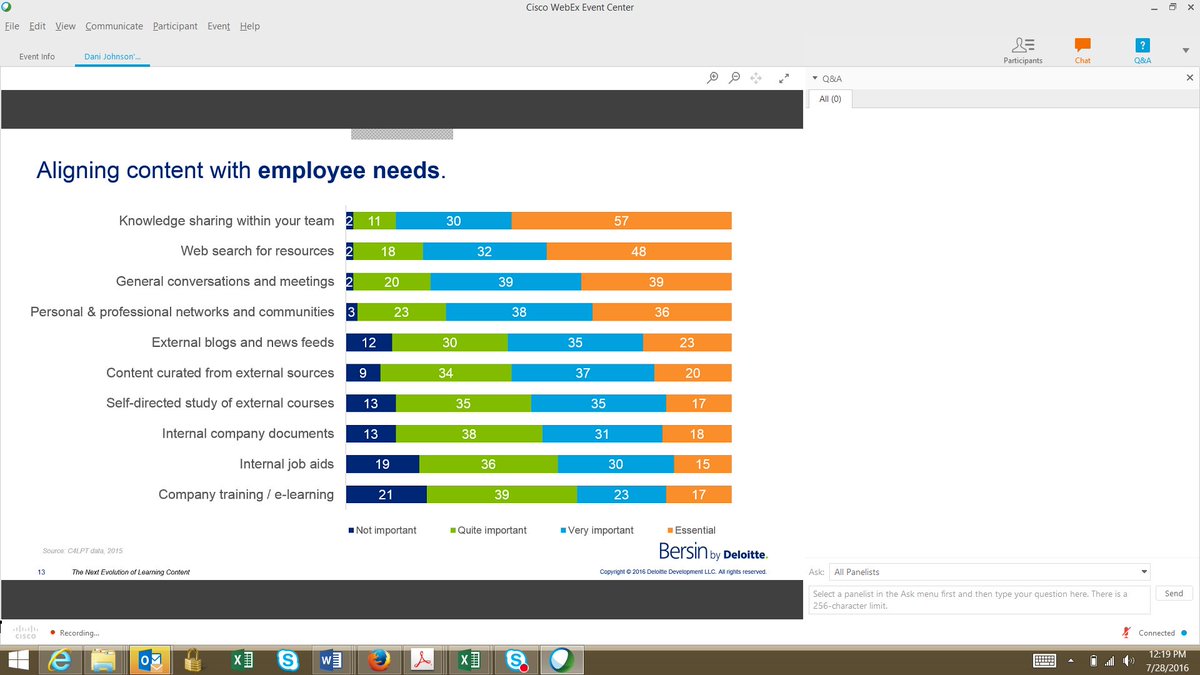The width and height of the screenshot is (1200, 675).
Task: Click the padlock icon in the taskbar
Action: [193, 660]
